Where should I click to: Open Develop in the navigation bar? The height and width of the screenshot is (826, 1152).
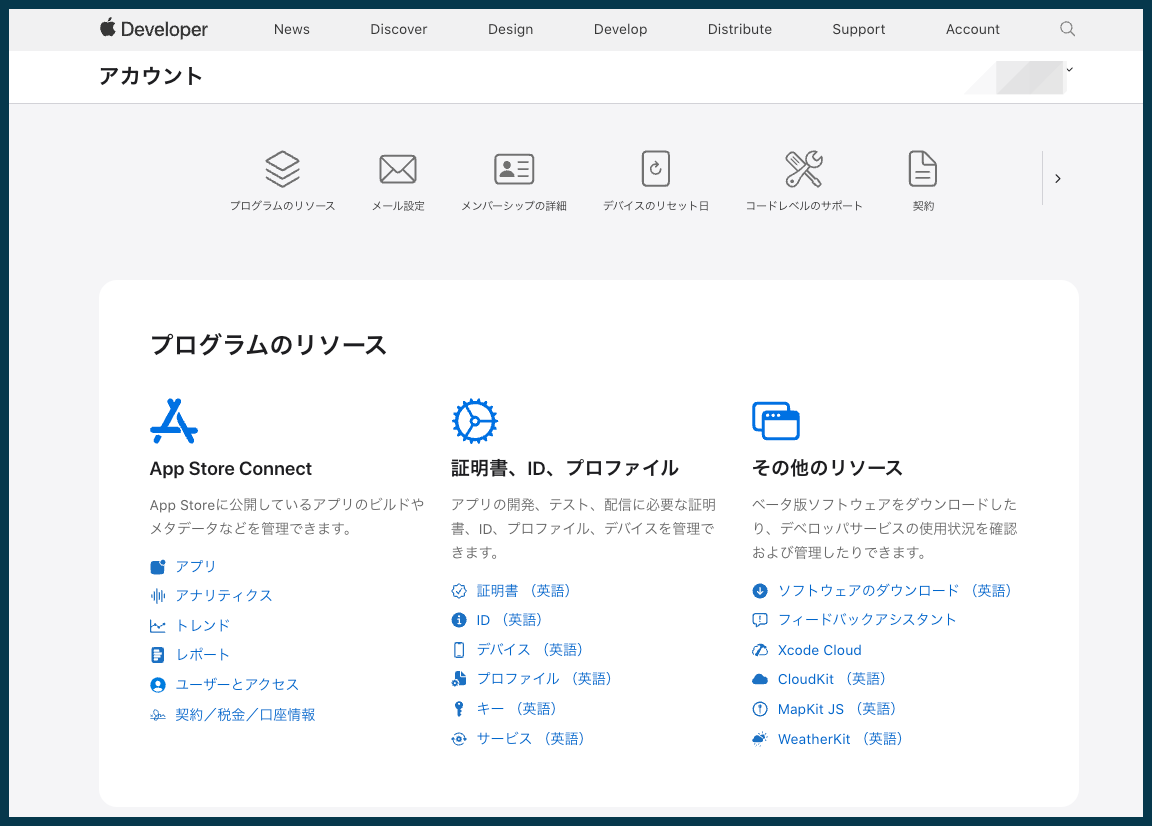620,29
